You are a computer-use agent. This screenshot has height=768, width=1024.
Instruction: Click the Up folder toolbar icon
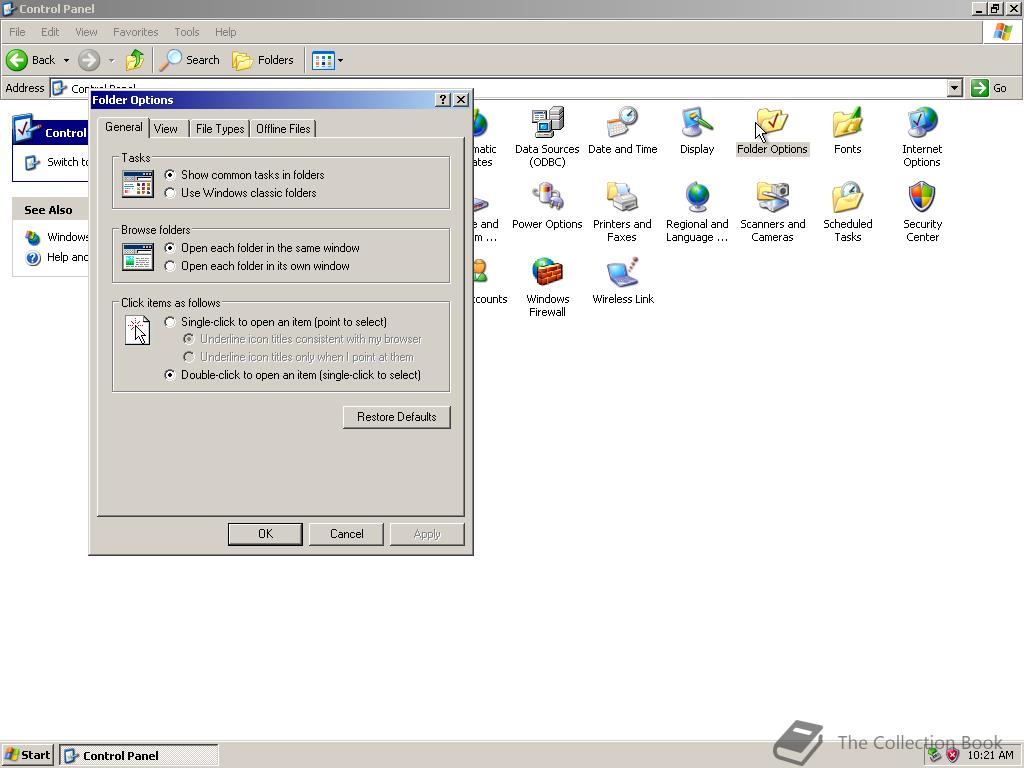tap(135, 60)
